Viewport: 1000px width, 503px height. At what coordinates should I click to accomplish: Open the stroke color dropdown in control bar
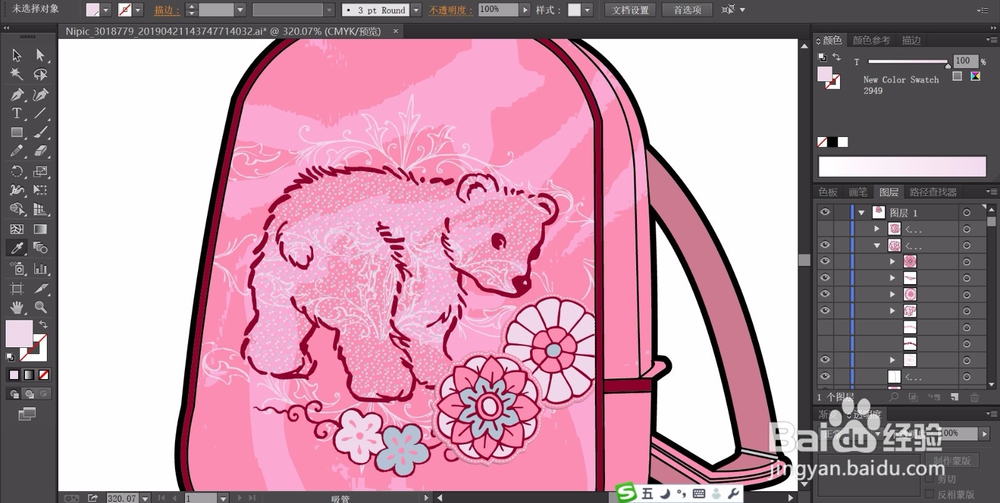pyautogui.click(x=138, y=10)
